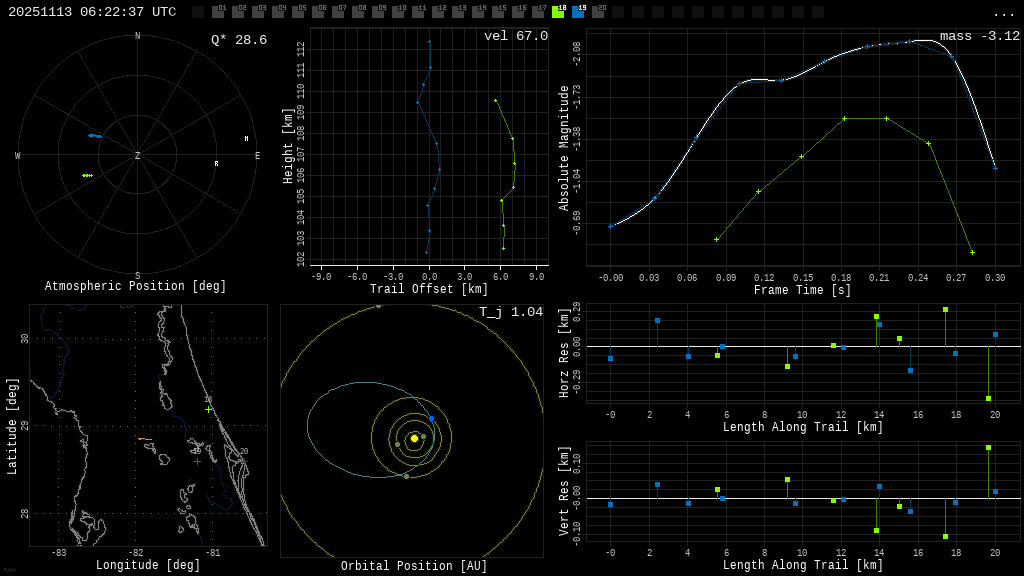This screenshot has width=1024, height=576.
Task: Click the mass -3.12 readout
Action: click(980, 36)
